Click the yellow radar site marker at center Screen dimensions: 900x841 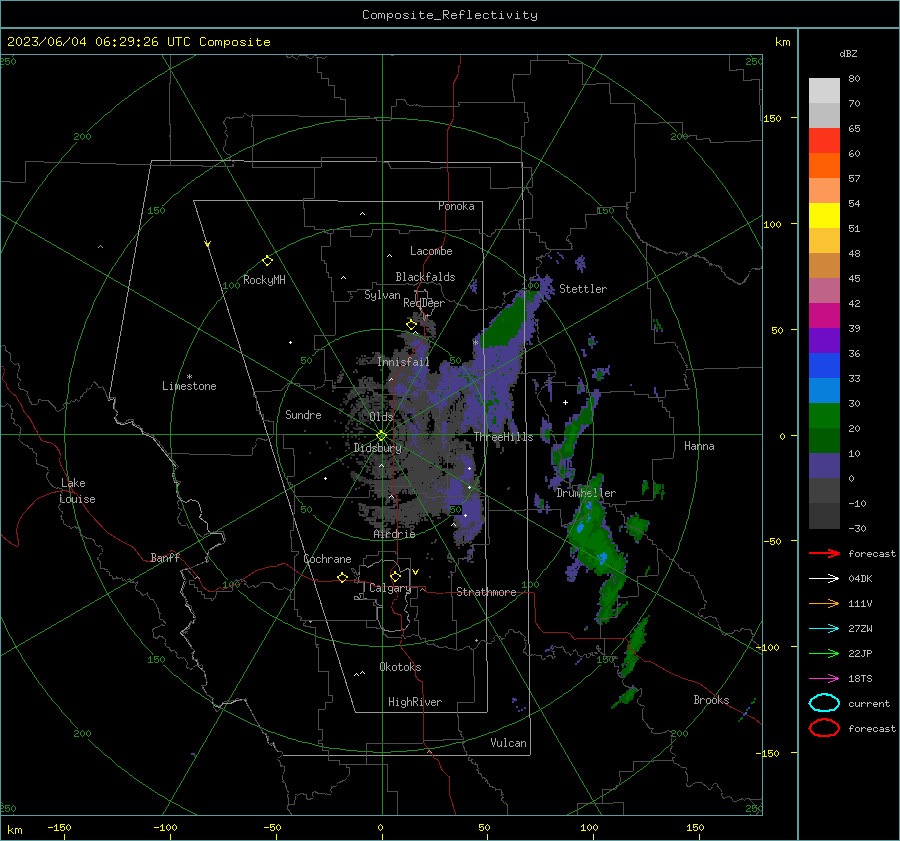click(381, 436)
